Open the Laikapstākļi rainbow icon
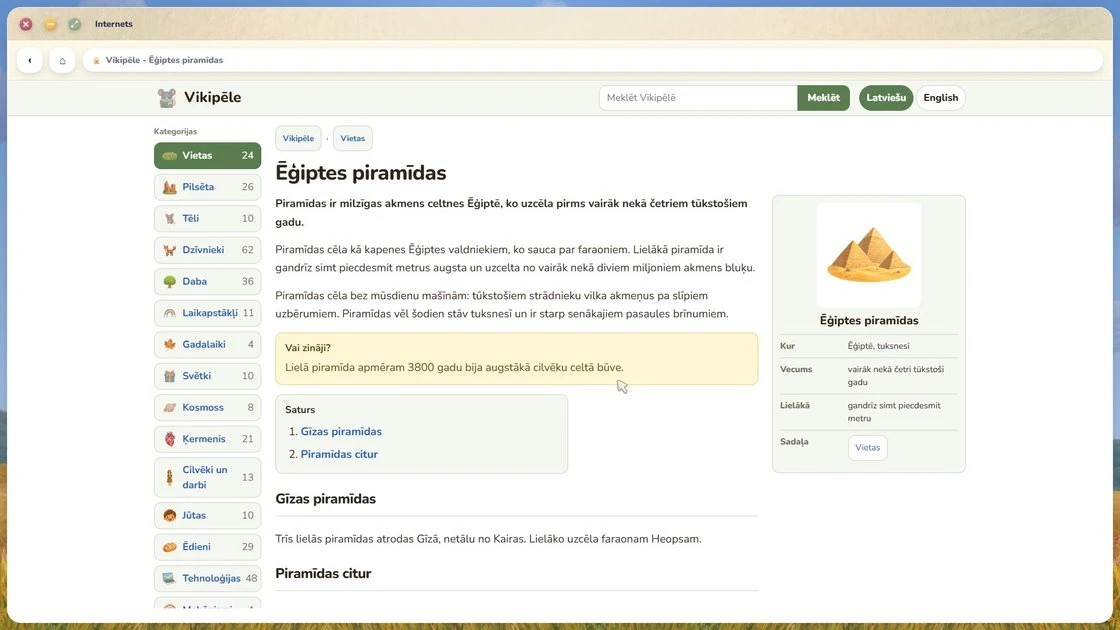Screen dimensions: 1120x630 169,313
